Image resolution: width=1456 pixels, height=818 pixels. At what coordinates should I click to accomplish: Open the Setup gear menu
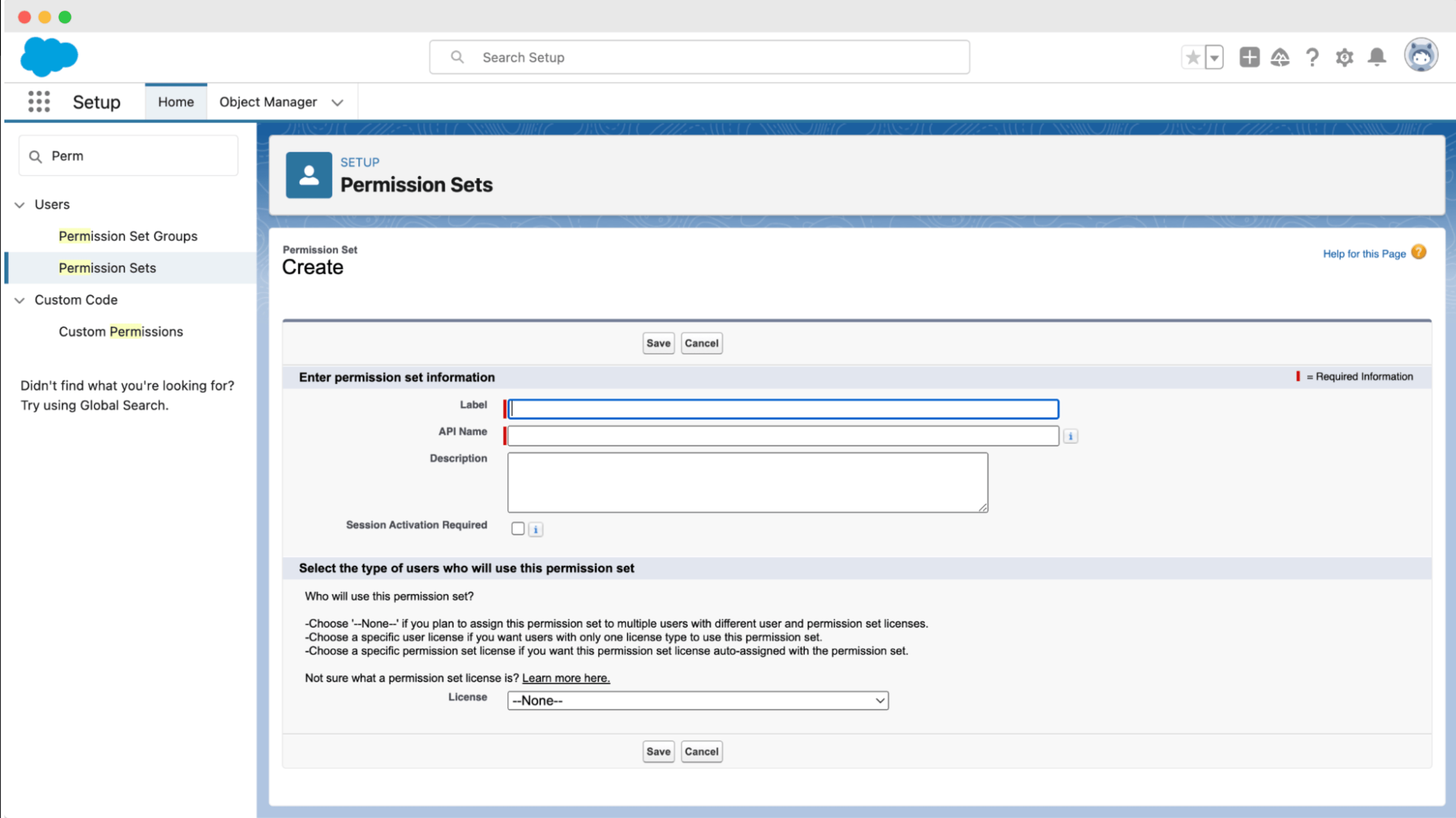tap(1344, 57)
